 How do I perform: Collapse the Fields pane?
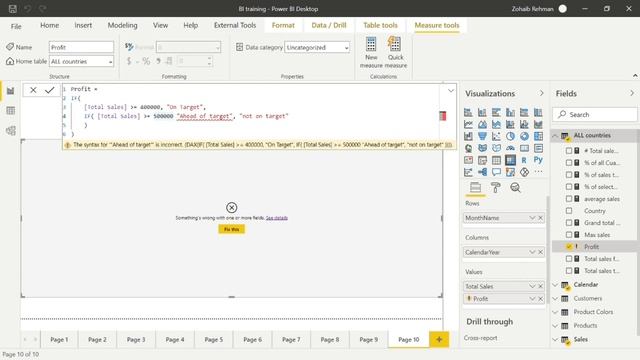(632, 93)
